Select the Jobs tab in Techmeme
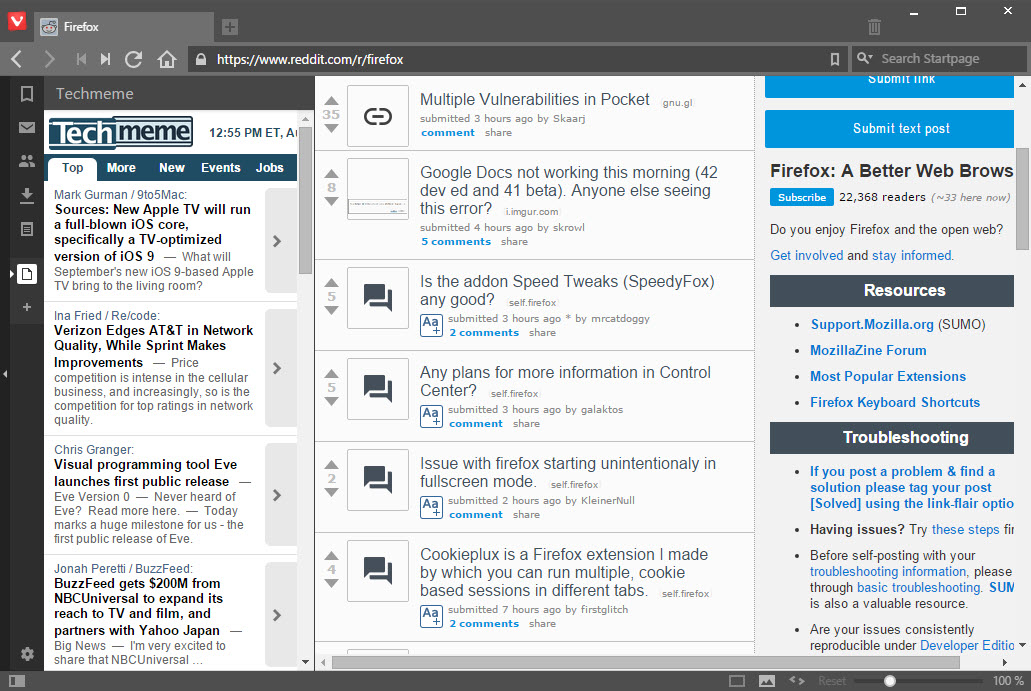The image size is (1031, 691). 270,168
